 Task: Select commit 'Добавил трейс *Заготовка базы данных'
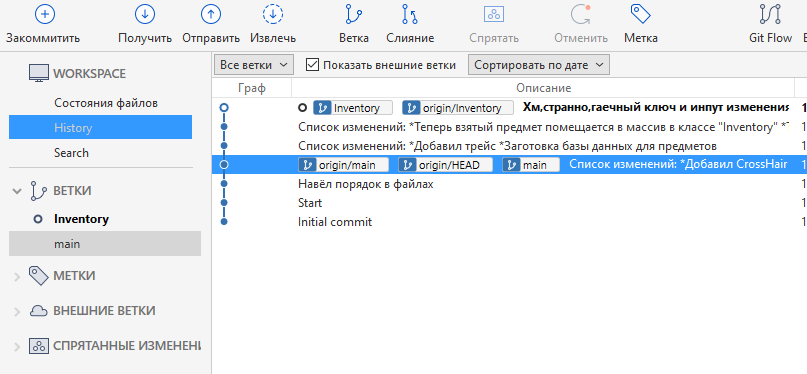pos(507,146)
